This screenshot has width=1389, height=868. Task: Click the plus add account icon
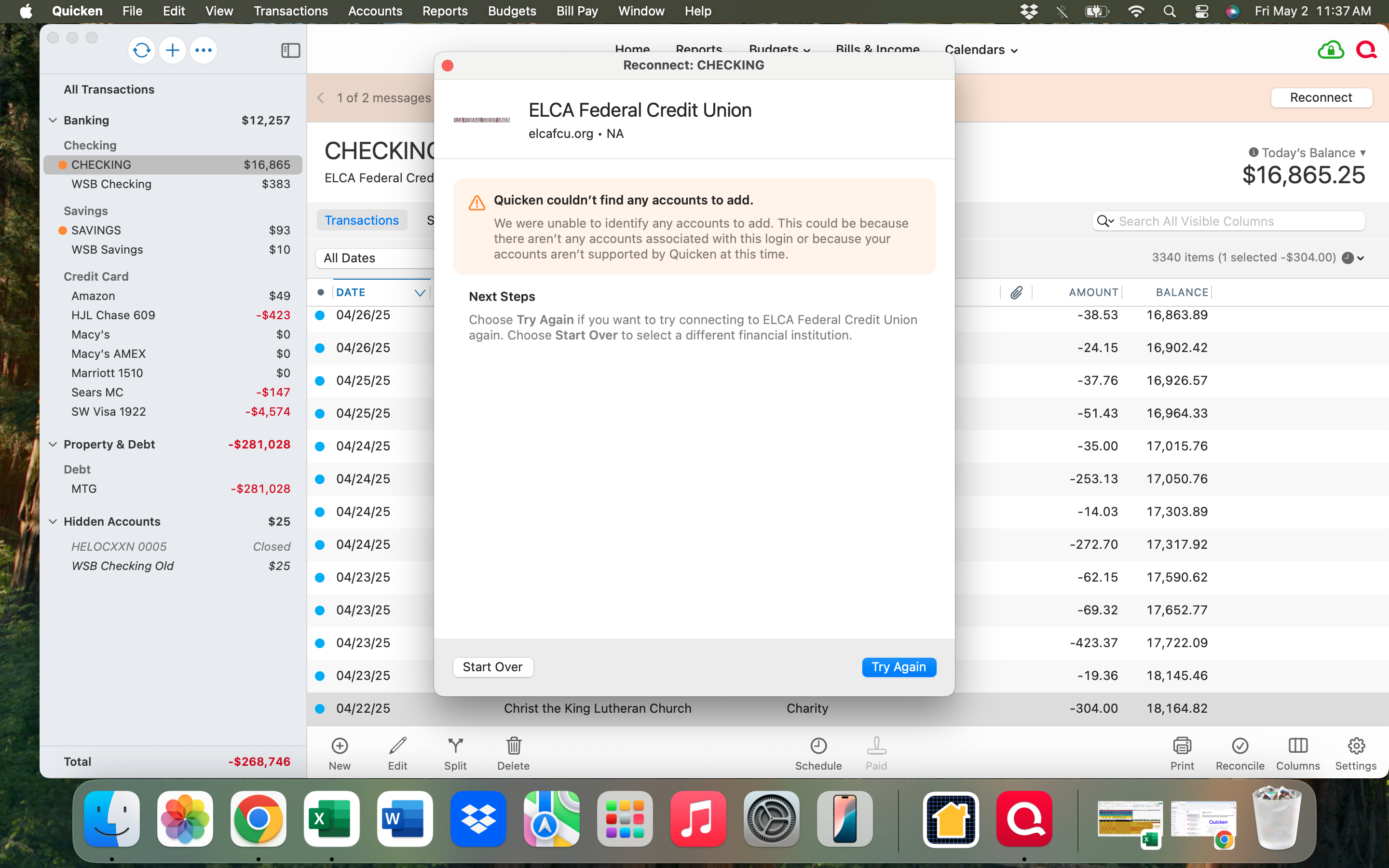(172, 51)
